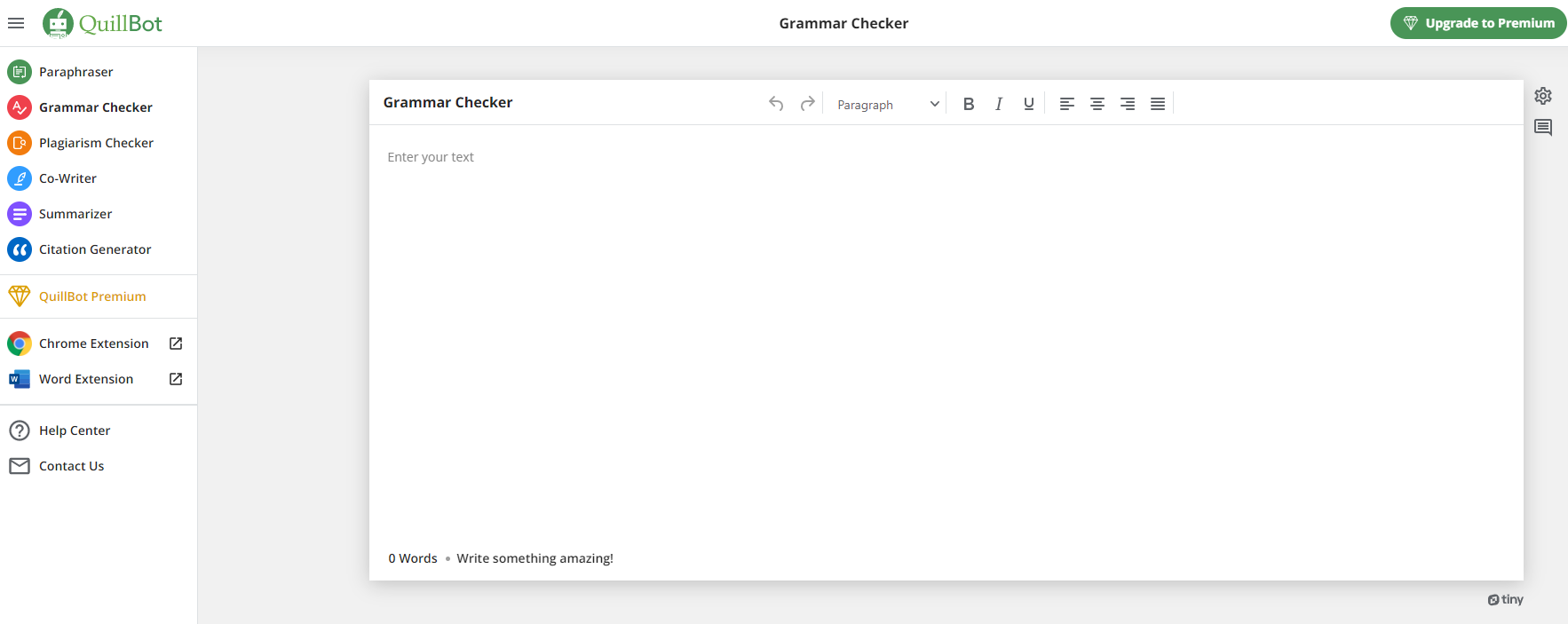
Task: Open Word Extension external link arrow
Action: click(176, 379)
